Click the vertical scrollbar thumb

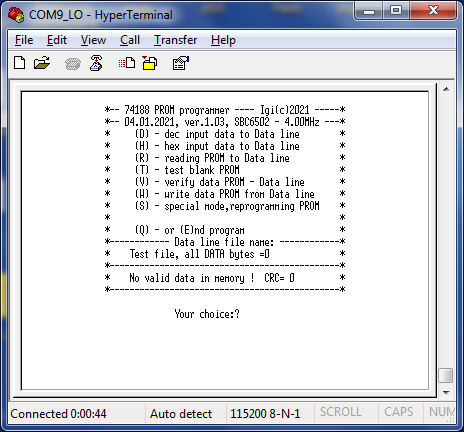pos(446,375)
